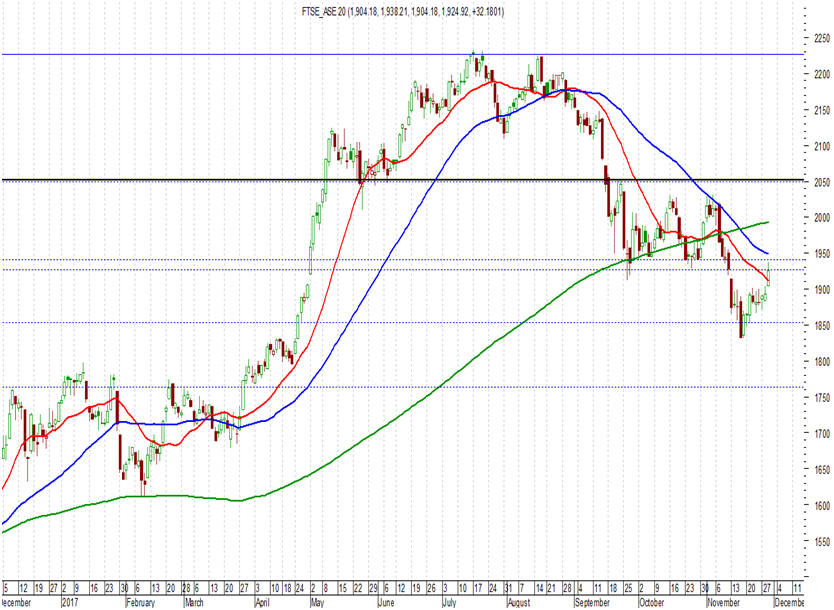Click the 1800 price axis label
Viewport: 834px width, 610px height.
[x=821, y=362]
